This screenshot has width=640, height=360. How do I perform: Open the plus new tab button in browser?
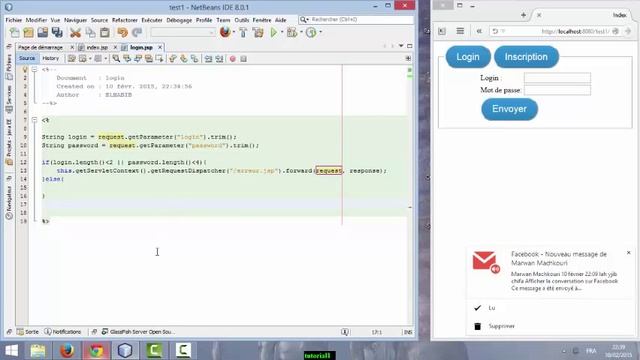(523, 15)
